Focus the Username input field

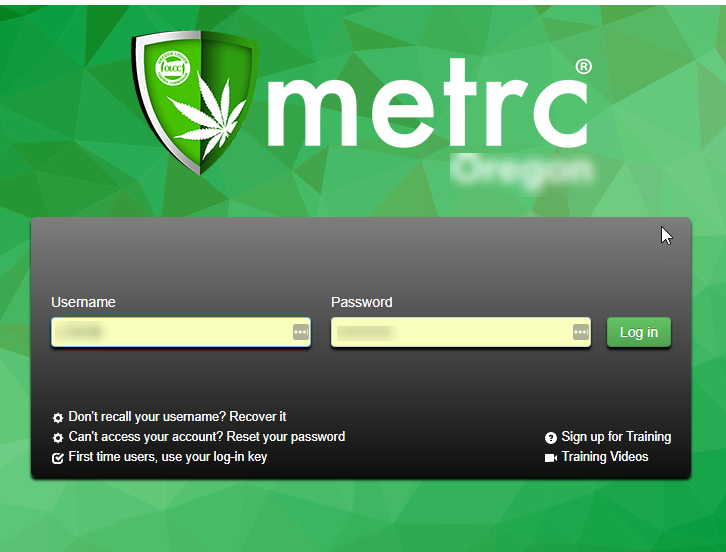tap(181, 332)
